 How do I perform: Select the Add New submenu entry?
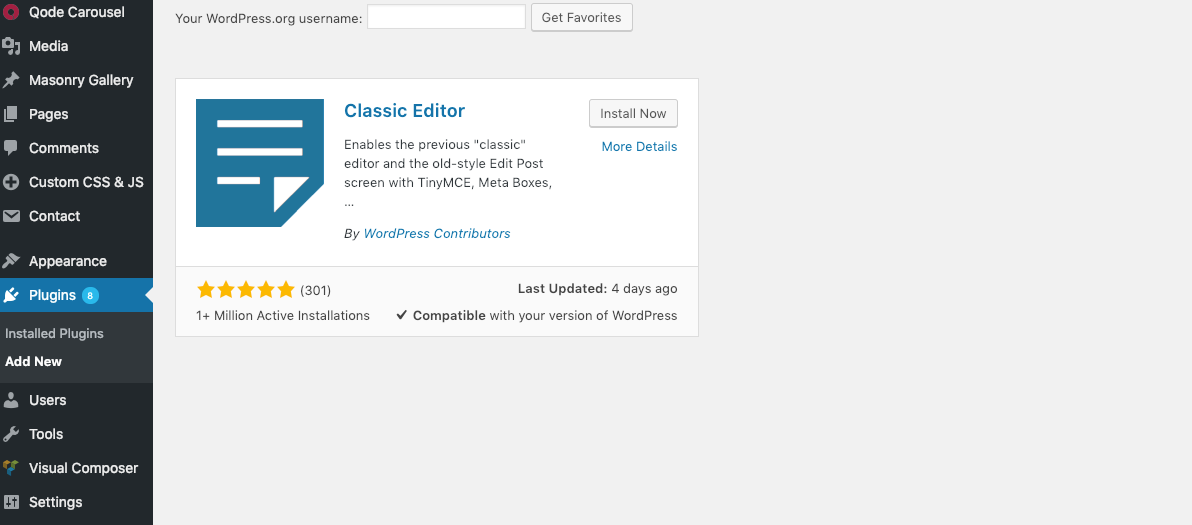(x=33, y=362)
